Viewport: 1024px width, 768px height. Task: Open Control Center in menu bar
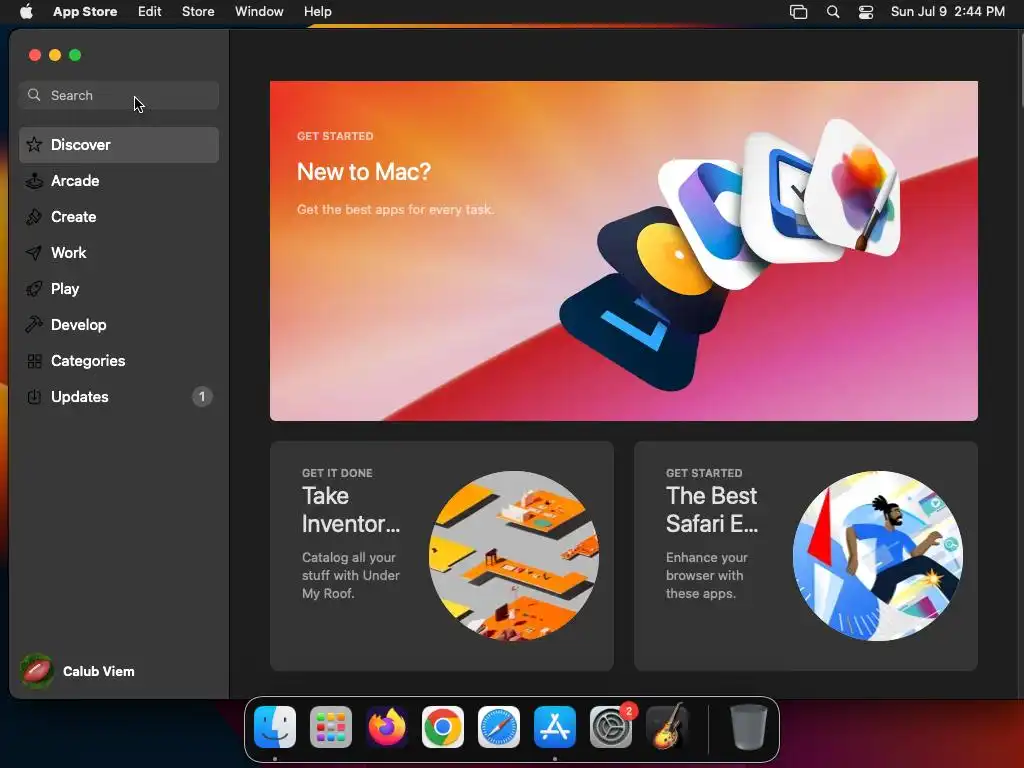[866, 12]
